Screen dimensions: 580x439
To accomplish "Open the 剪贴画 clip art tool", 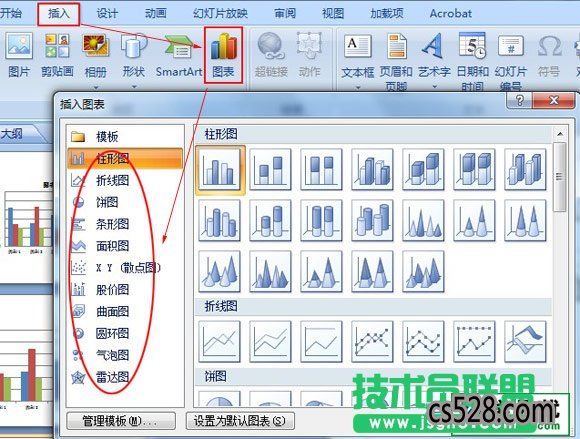I will pos(57,55).
